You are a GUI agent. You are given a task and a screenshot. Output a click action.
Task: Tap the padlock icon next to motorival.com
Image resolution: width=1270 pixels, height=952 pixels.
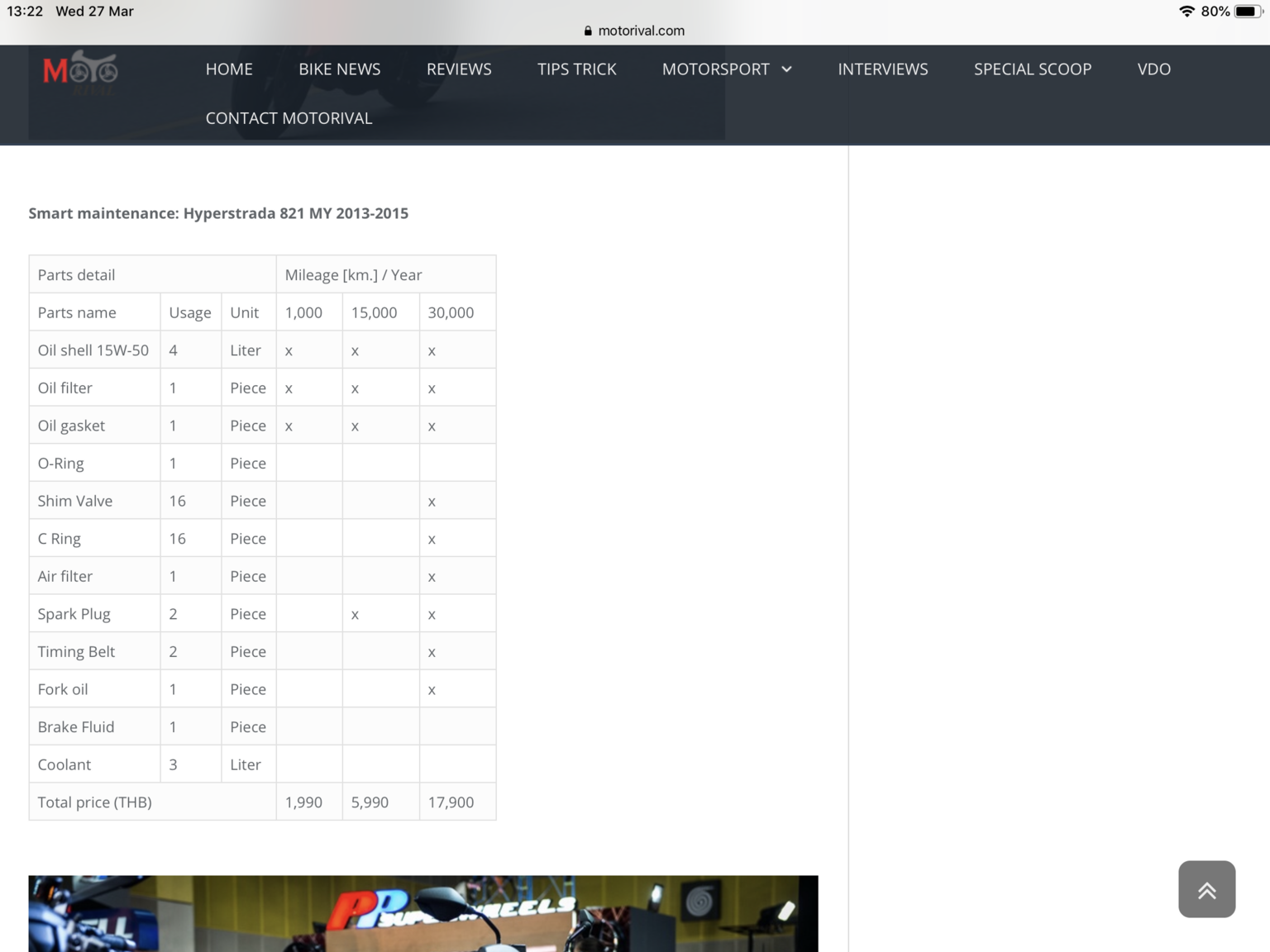pyautogui.click(x=588, y=31)
